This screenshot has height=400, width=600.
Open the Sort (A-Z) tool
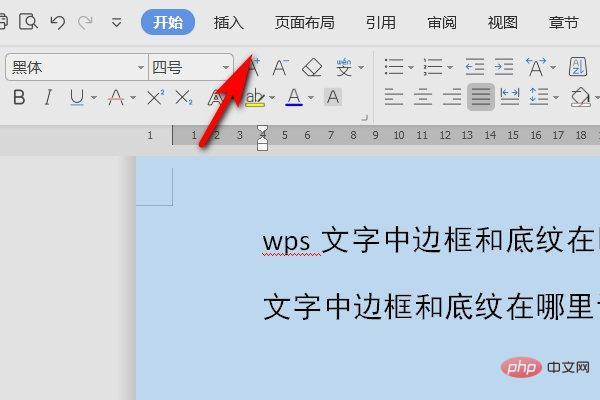tap(578, 67)
